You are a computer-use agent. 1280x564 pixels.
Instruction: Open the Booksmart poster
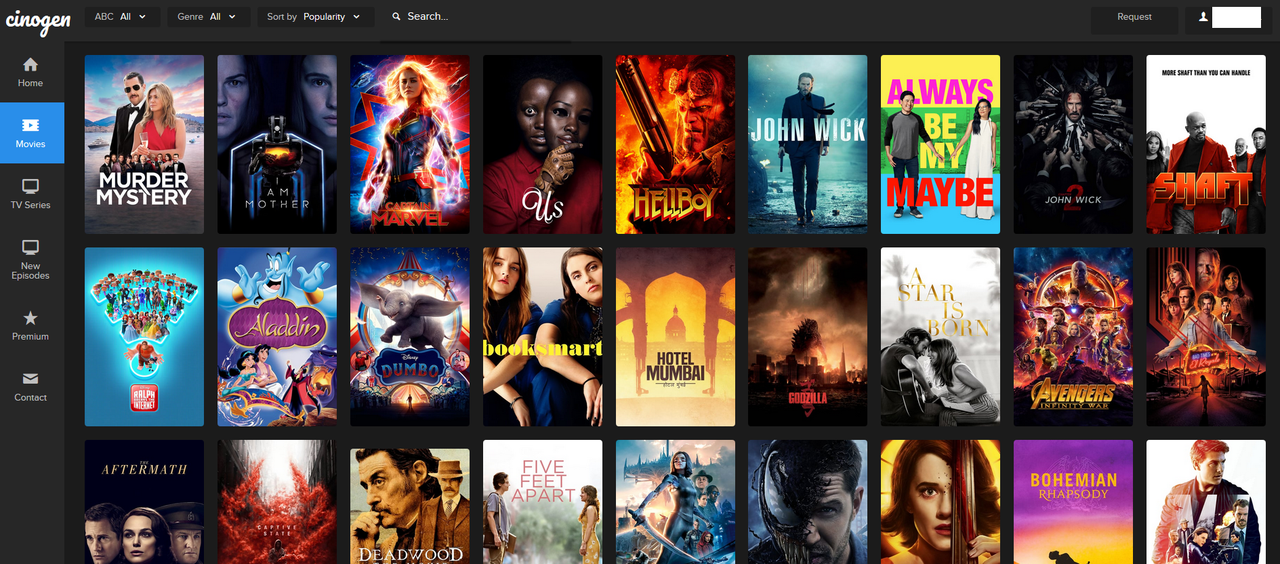(542, 337)
